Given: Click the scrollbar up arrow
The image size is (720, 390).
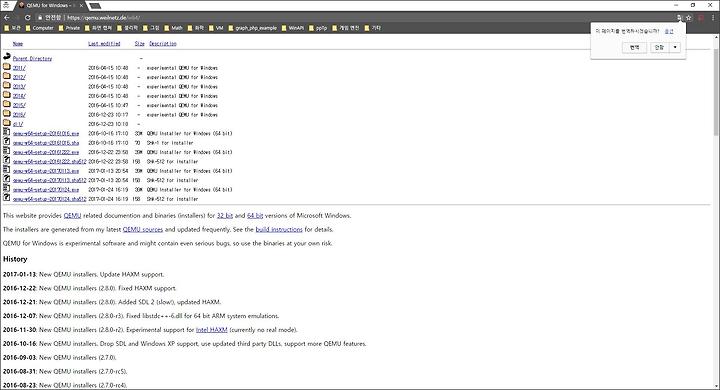Looking at the screenshot, I should 716,37.
